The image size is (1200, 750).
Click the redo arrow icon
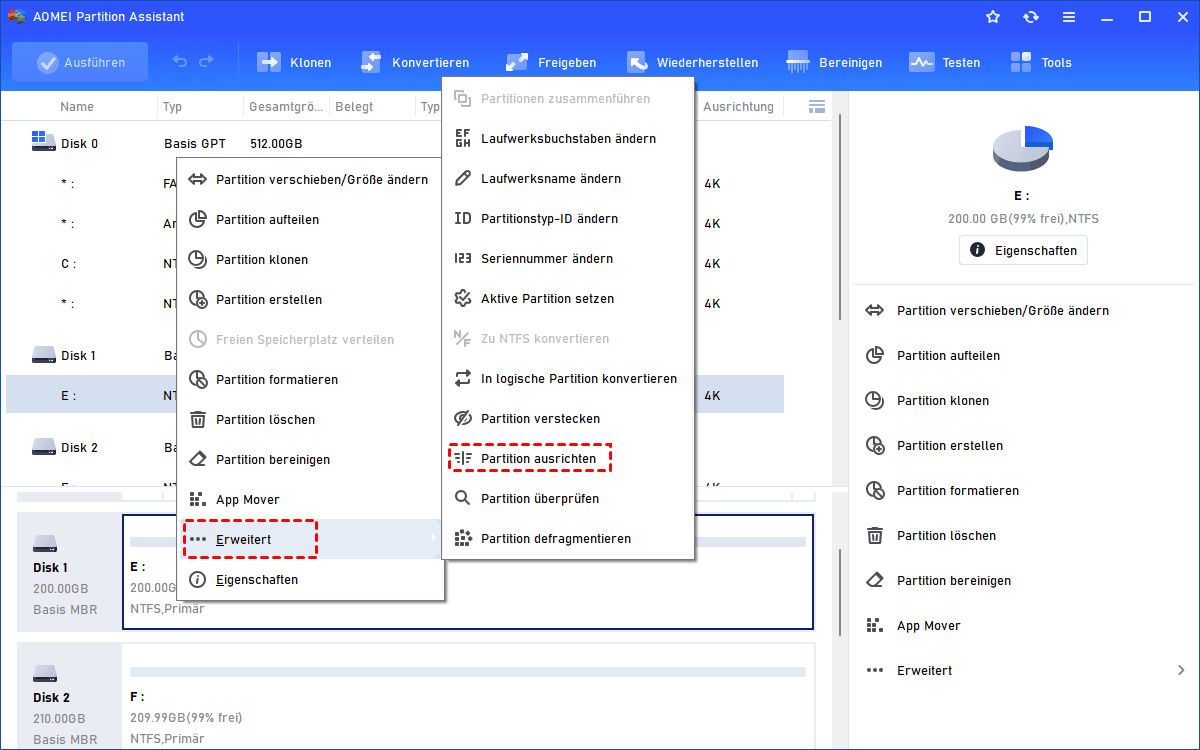pos(206,62)
